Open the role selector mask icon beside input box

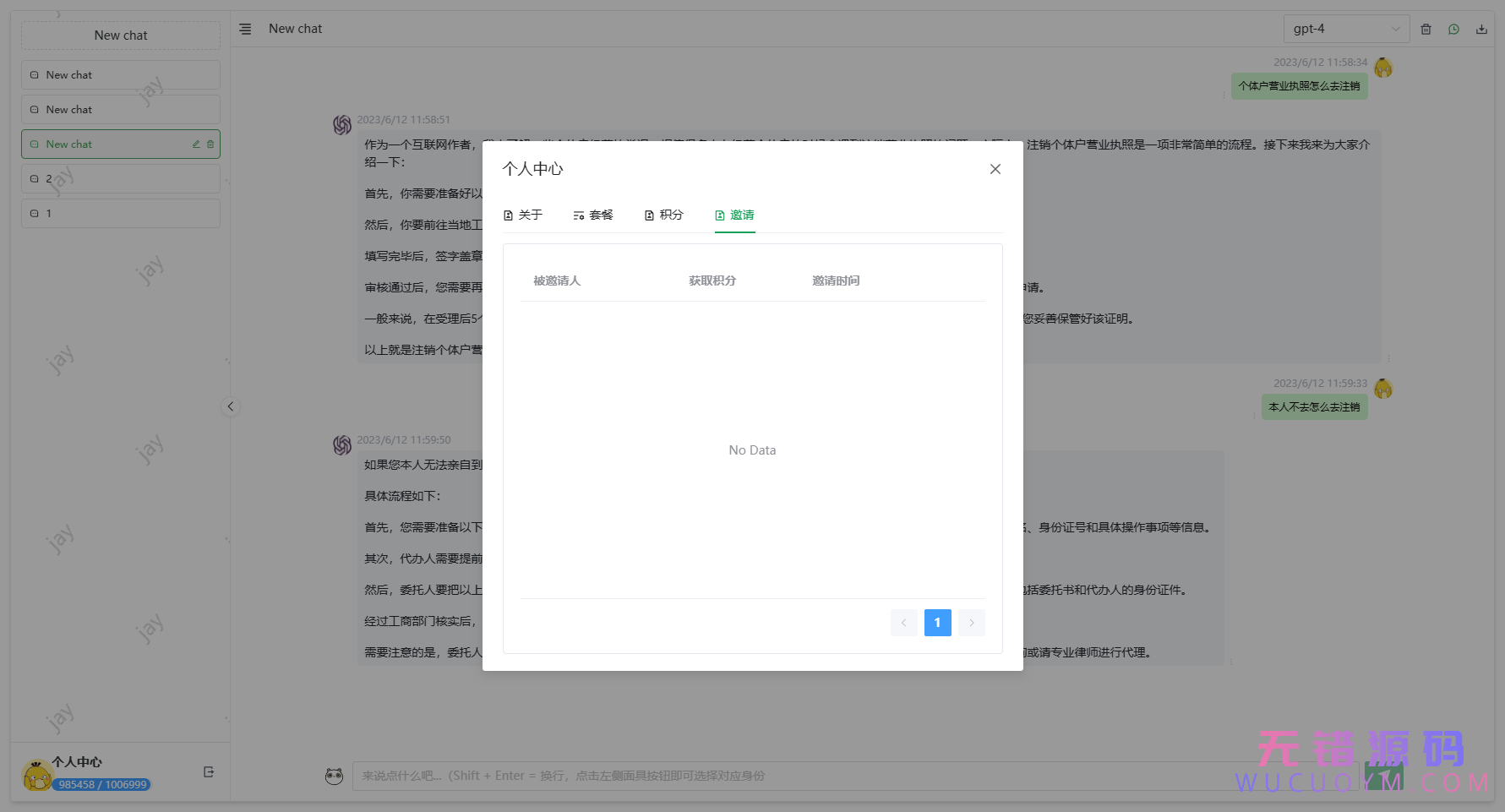335,776
